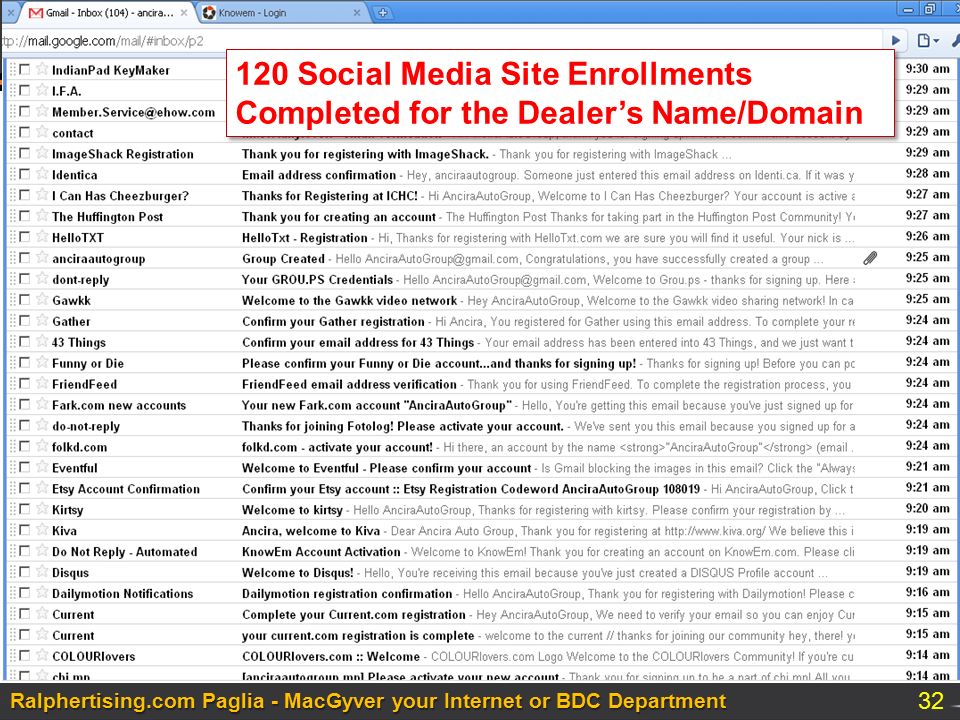Open COLOURlovers.com :: Welcome email
Image resolution: width=960 pixels, height=720 pixels.
(331, 656)
